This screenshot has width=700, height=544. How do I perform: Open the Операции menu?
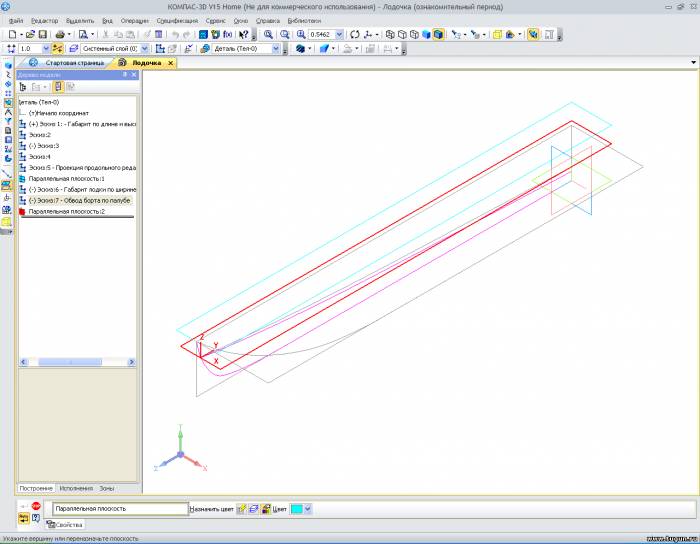tap(134, 21)
